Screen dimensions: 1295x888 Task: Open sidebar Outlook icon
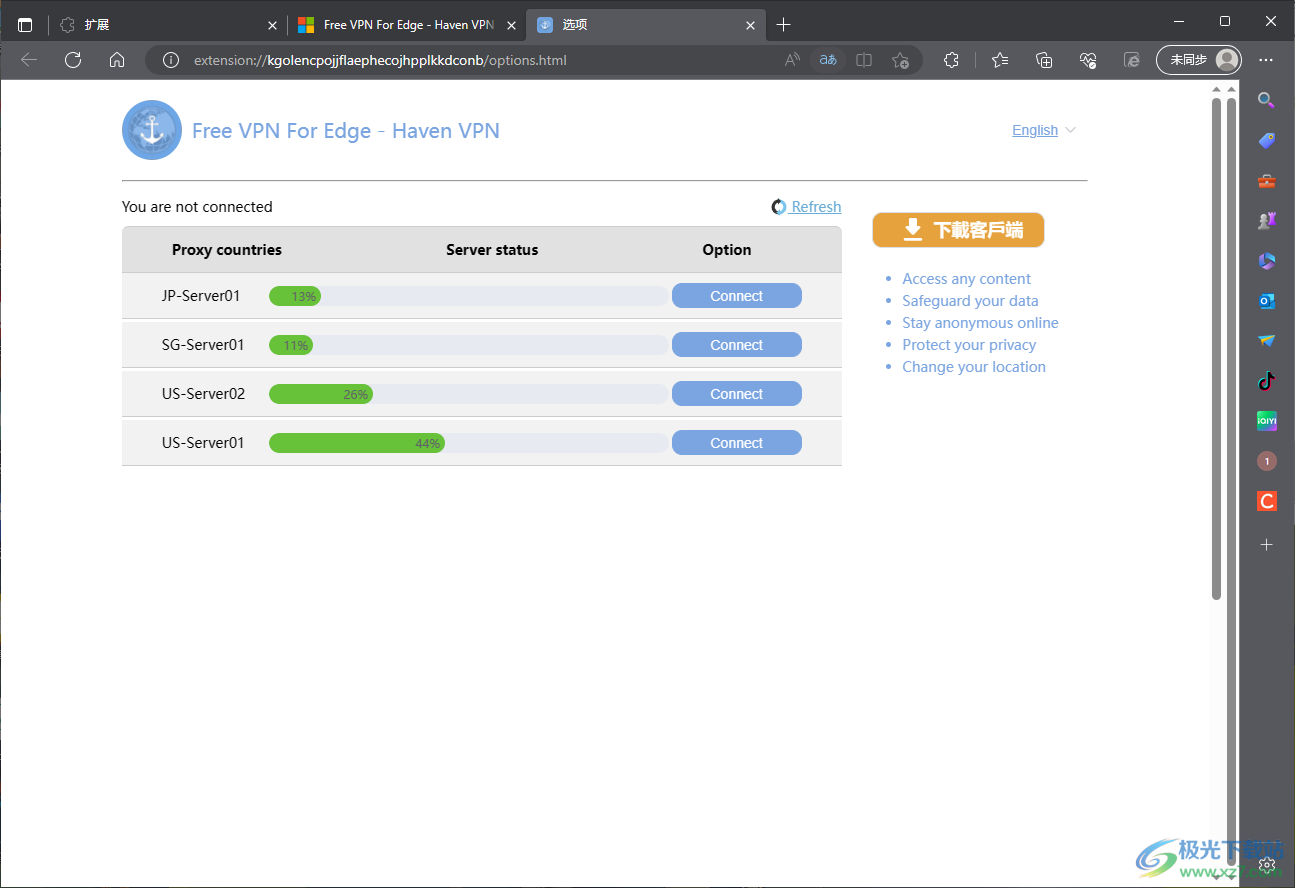click(1267, 301)
